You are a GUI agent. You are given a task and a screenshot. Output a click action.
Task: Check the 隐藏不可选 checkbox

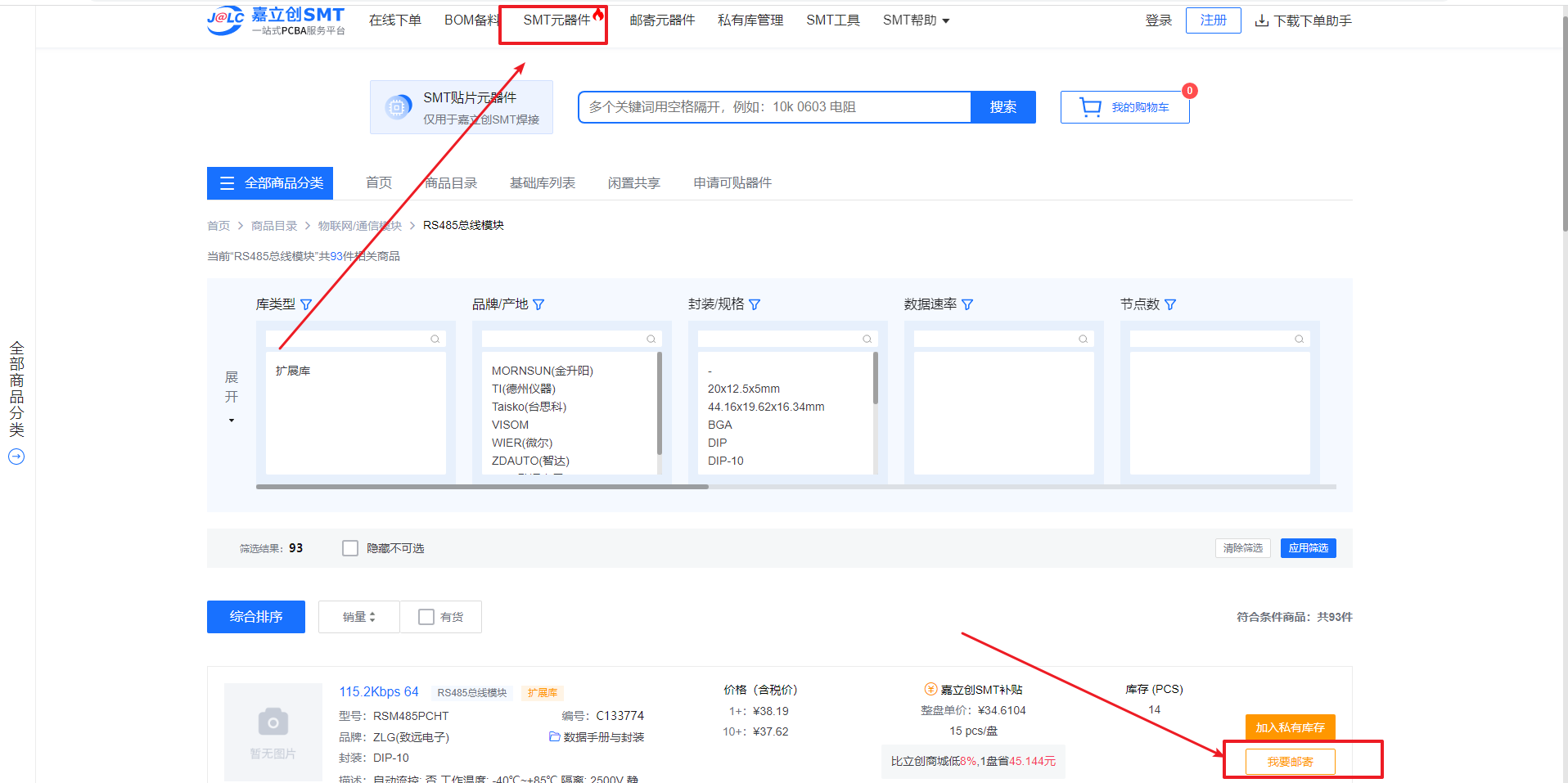[x=350, y=548]
